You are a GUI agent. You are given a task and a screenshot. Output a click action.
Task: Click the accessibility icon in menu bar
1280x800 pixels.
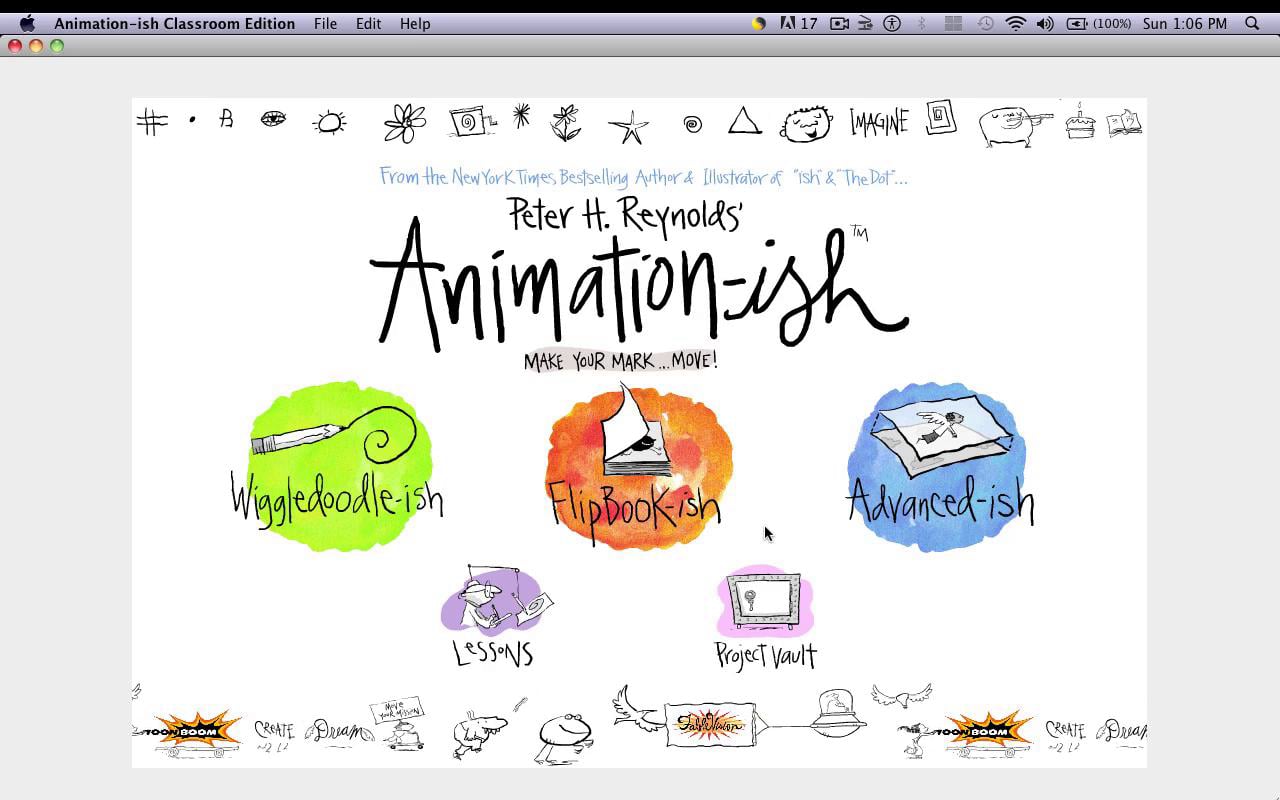[x=892, y=23]
